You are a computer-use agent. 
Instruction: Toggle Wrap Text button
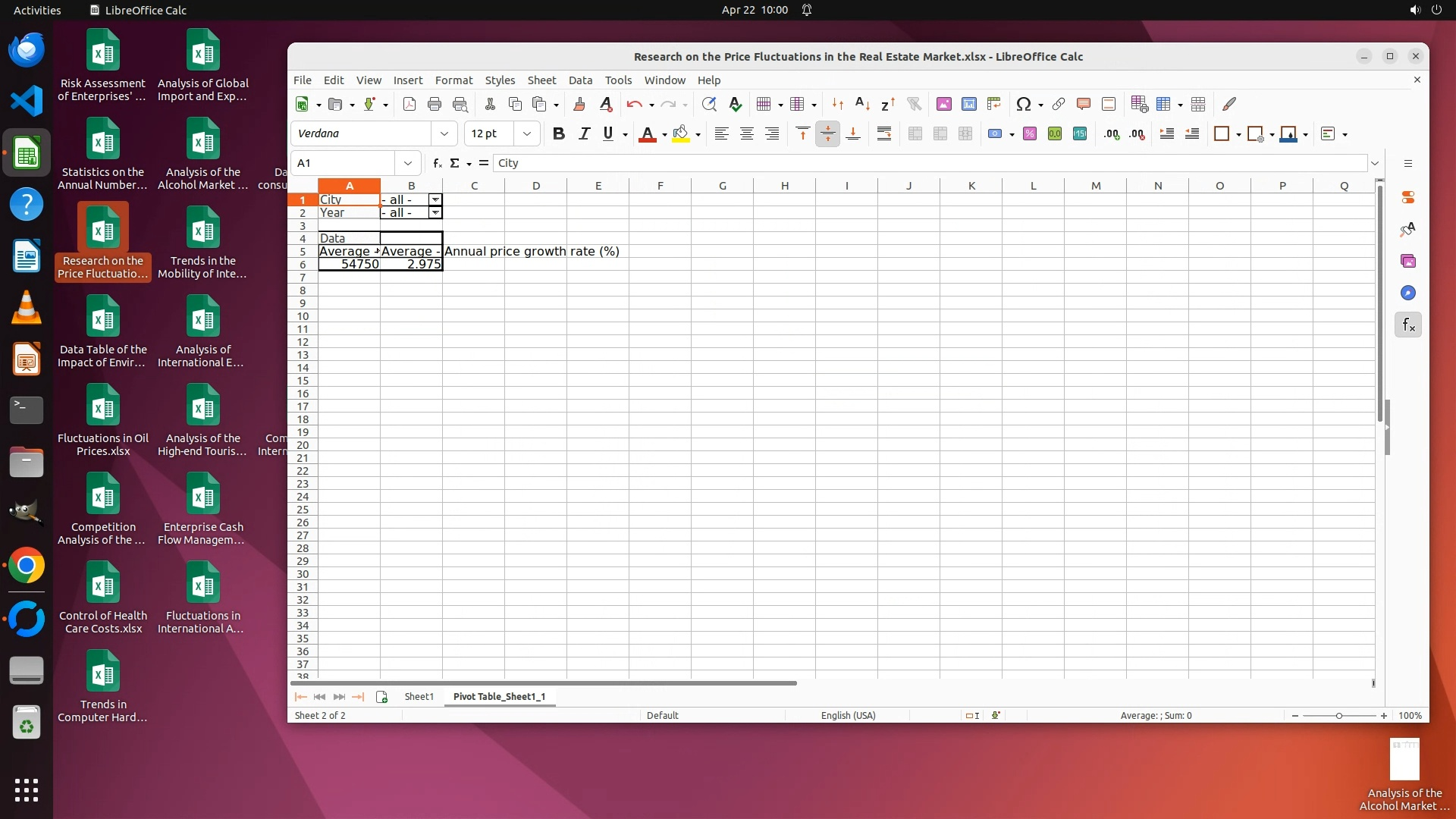coord(884,134)
